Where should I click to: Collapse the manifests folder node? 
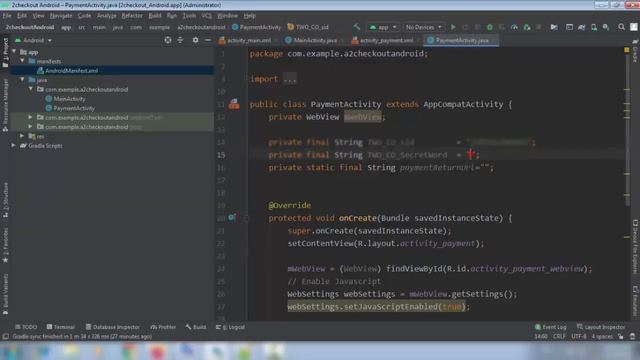(23, 61)
